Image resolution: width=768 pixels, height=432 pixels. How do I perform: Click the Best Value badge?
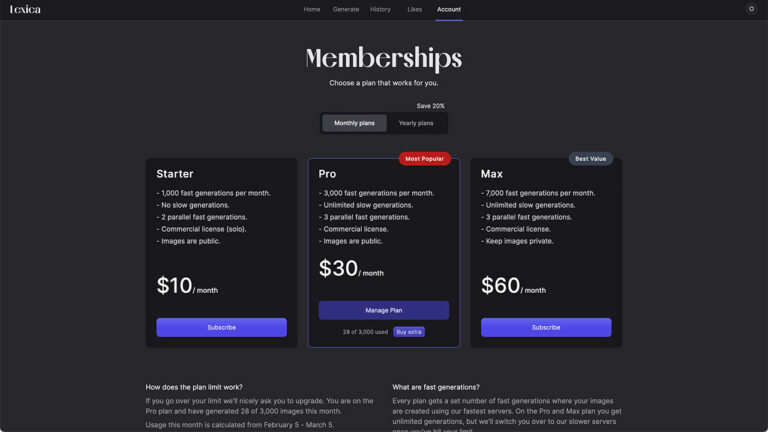pos(590,159)
